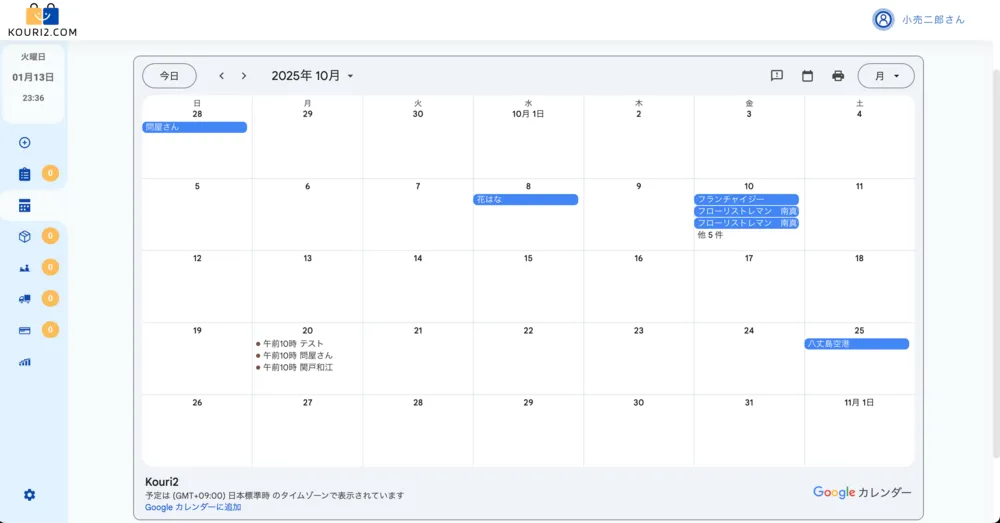Click the feedback speech bubble icon

tap(777, 76)
